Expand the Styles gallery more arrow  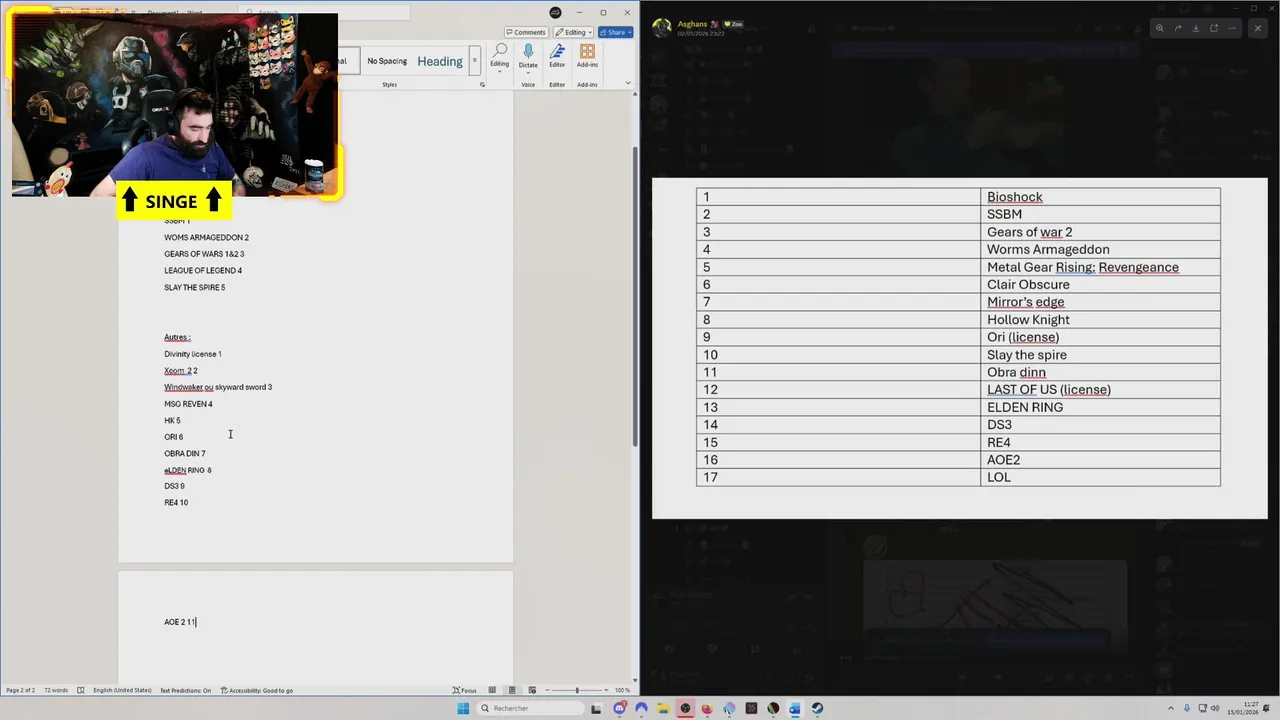[x=475, y=61]
